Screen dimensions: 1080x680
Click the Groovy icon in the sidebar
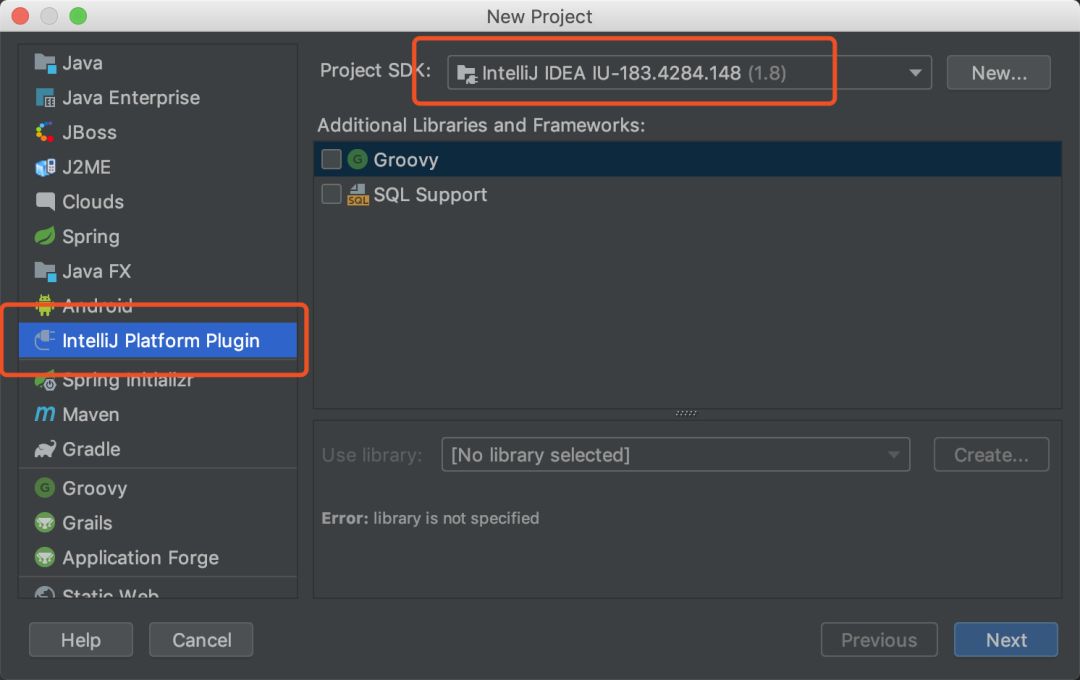pyautogui.click(x=45, y=488)
